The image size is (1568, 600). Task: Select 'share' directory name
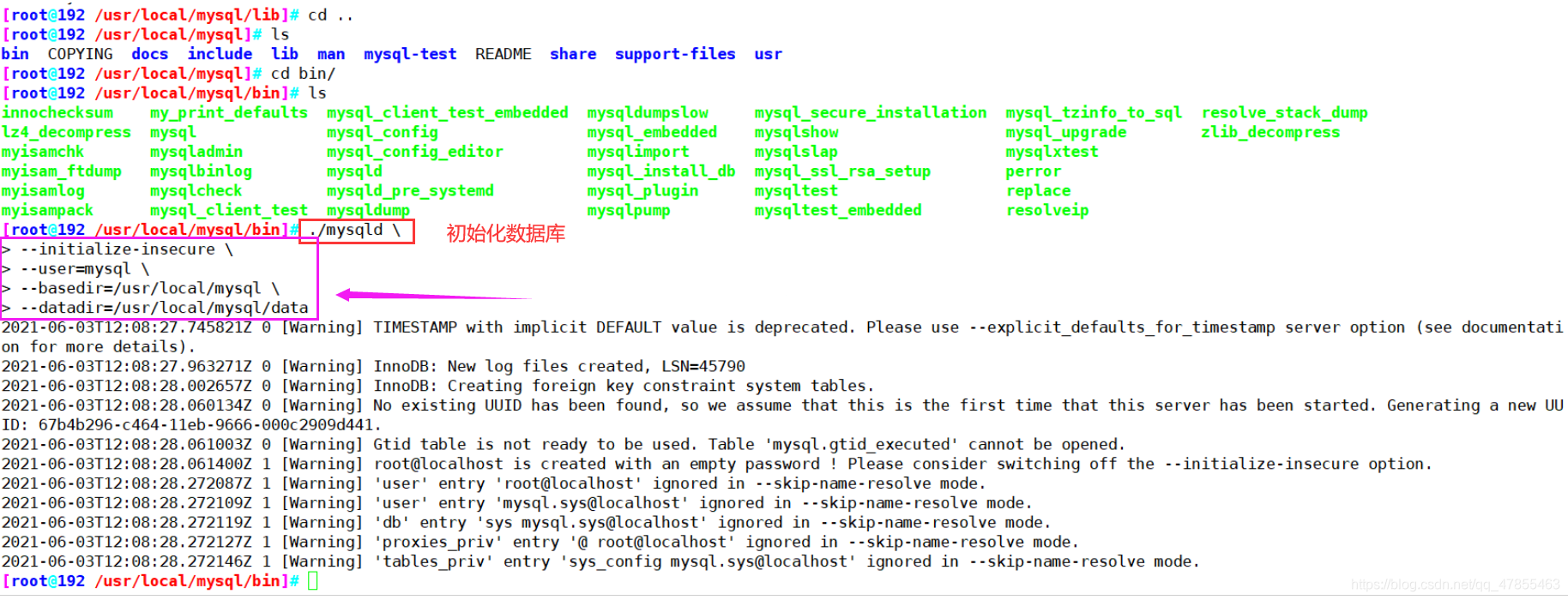[573, 54]
